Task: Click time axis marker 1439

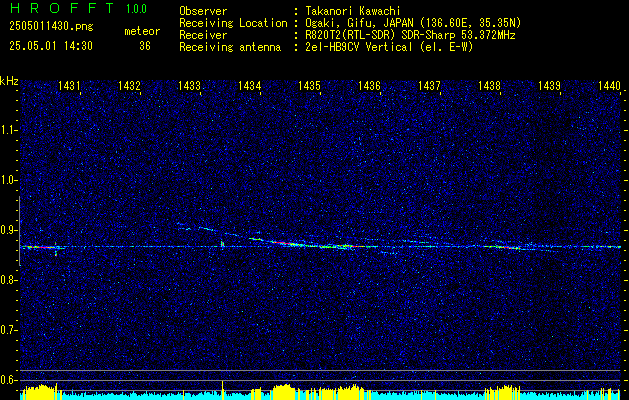Action: coord(549,85)
